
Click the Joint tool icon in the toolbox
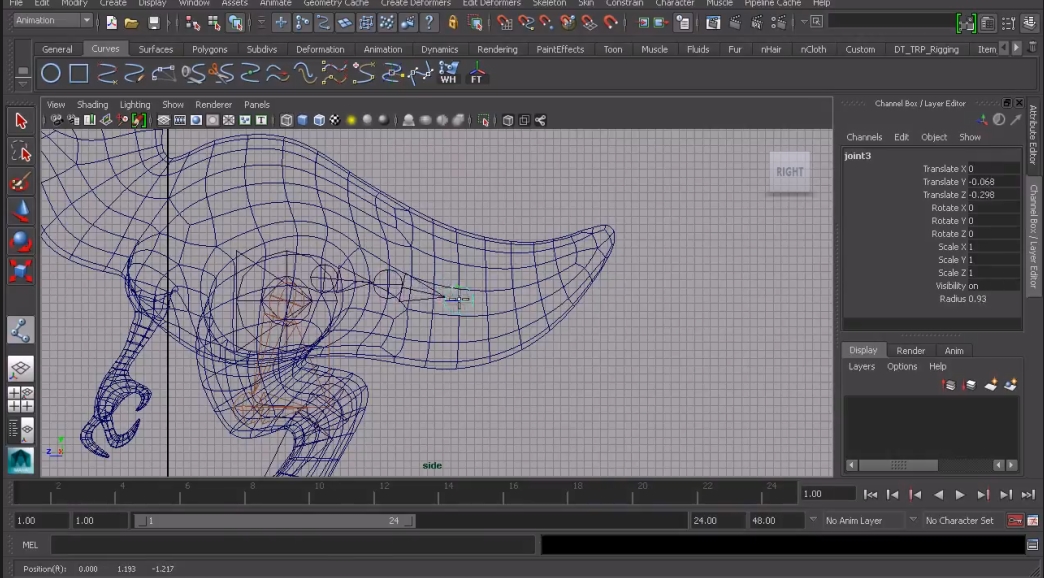tap(20, 329)
